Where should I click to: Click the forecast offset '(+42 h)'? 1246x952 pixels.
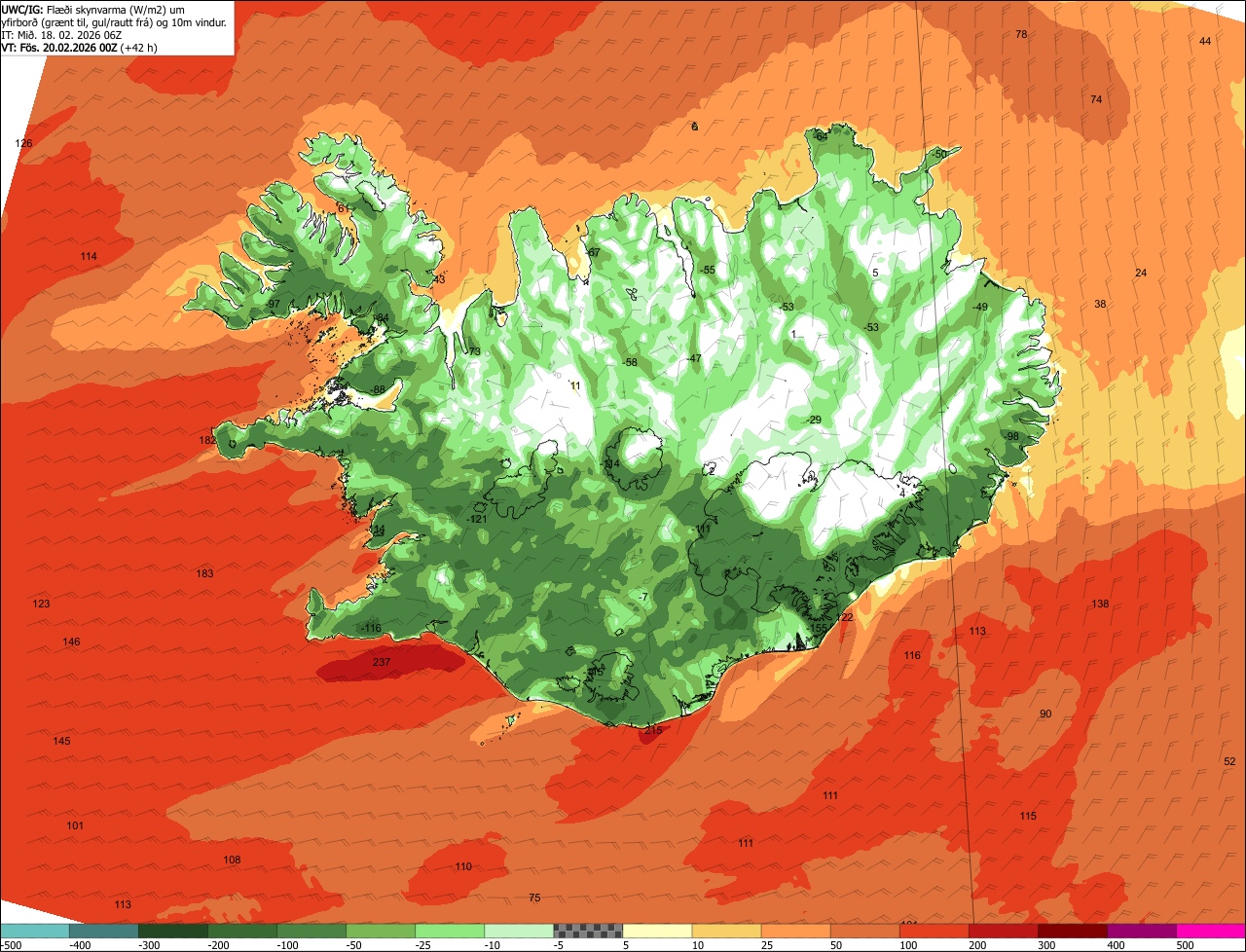click(x=140, y=48)
